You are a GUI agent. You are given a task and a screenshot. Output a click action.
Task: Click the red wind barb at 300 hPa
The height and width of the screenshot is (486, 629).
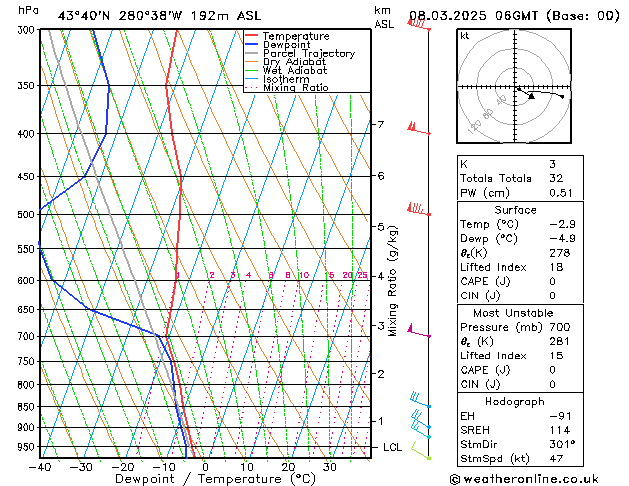click(419, 24)
